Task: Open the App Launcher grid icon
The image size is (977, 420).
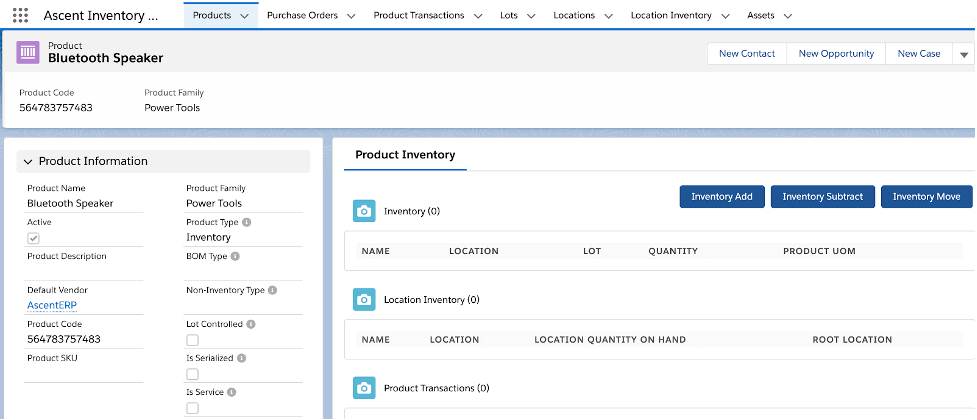Action: [20, 16]
